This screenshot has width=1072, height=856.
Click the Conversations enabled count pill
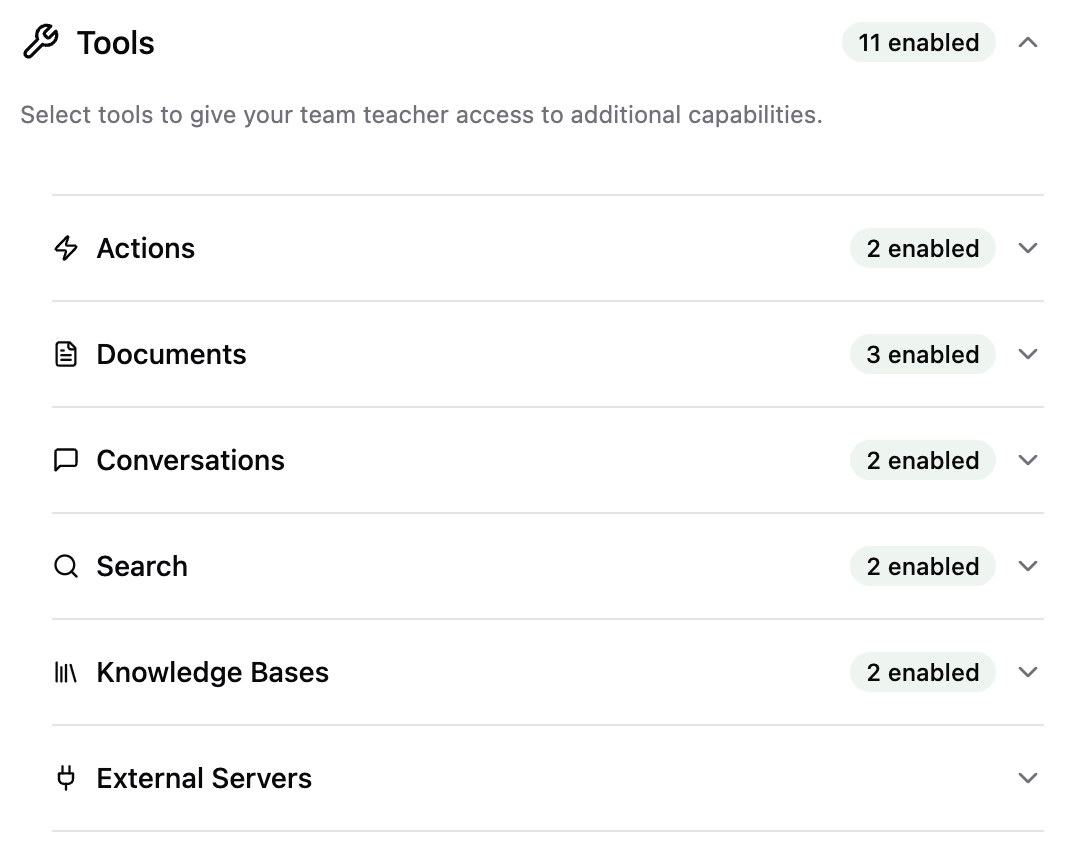coord(922,460)
